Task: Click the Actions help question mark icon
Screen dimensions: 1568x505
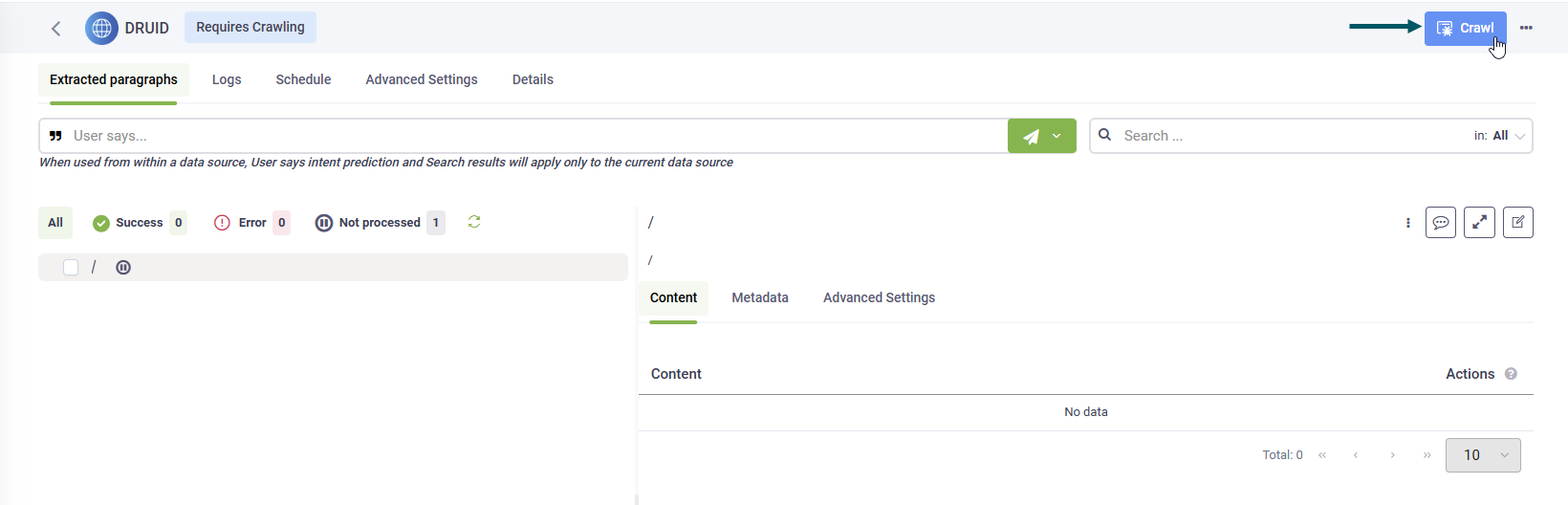Action: 1511,374
